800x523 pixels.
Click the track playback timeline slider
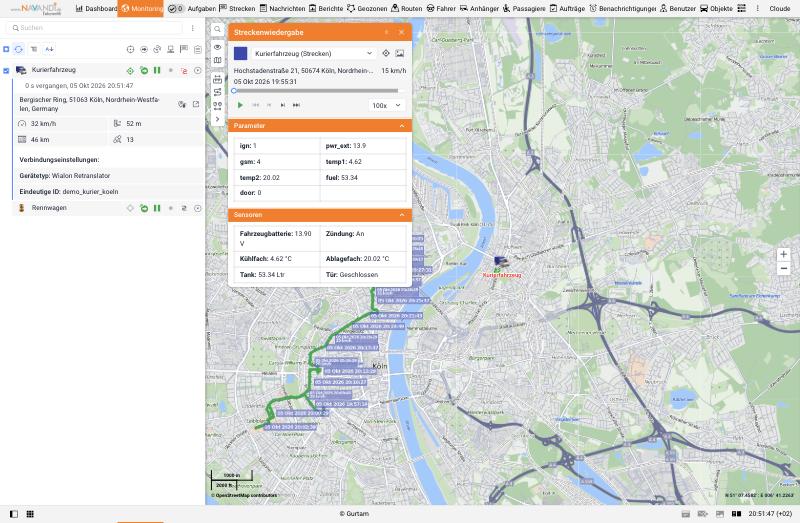pyautogui.click(x=316, y=91)
